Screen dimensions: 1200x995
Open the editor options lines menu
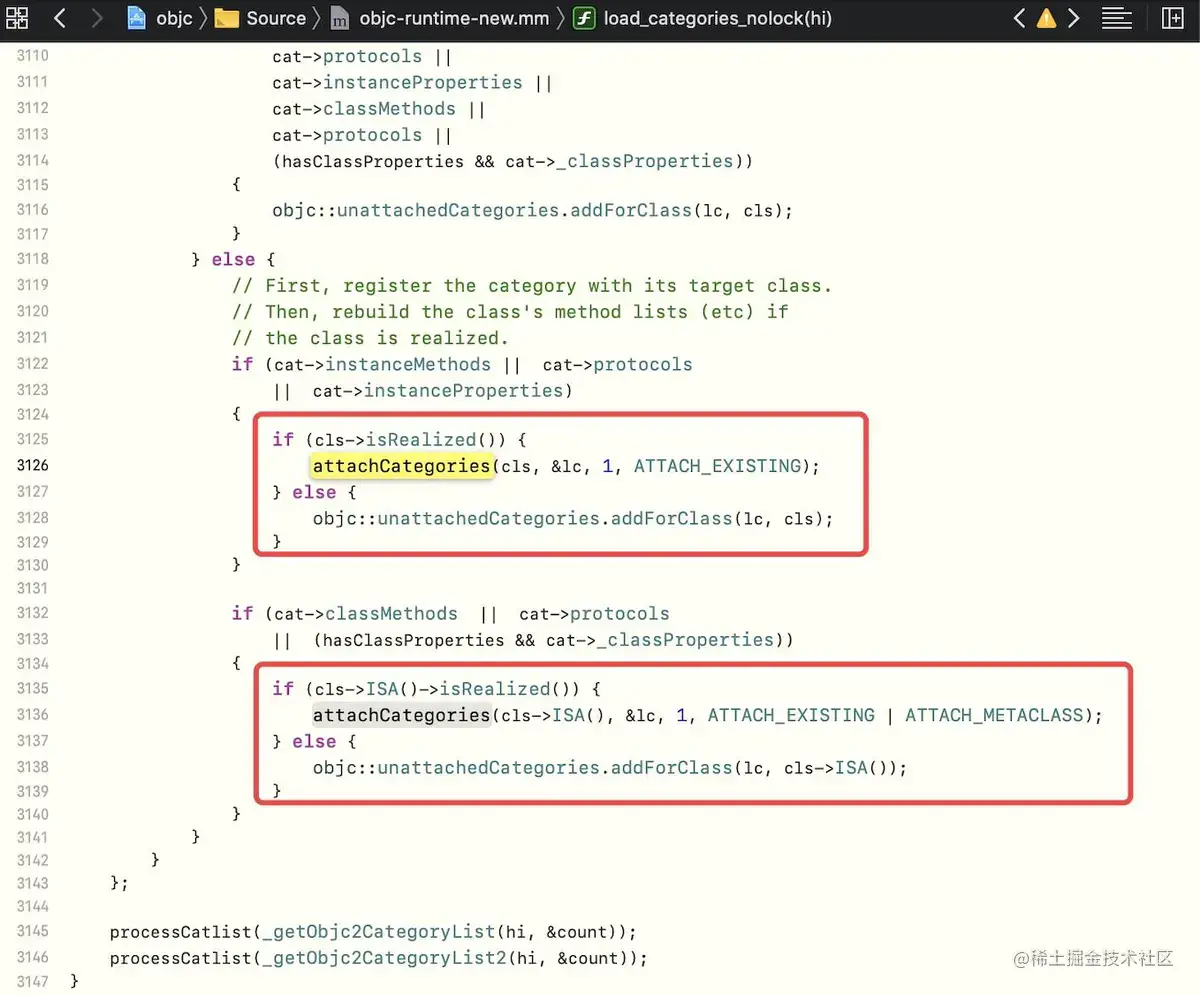pos(1116,18)
